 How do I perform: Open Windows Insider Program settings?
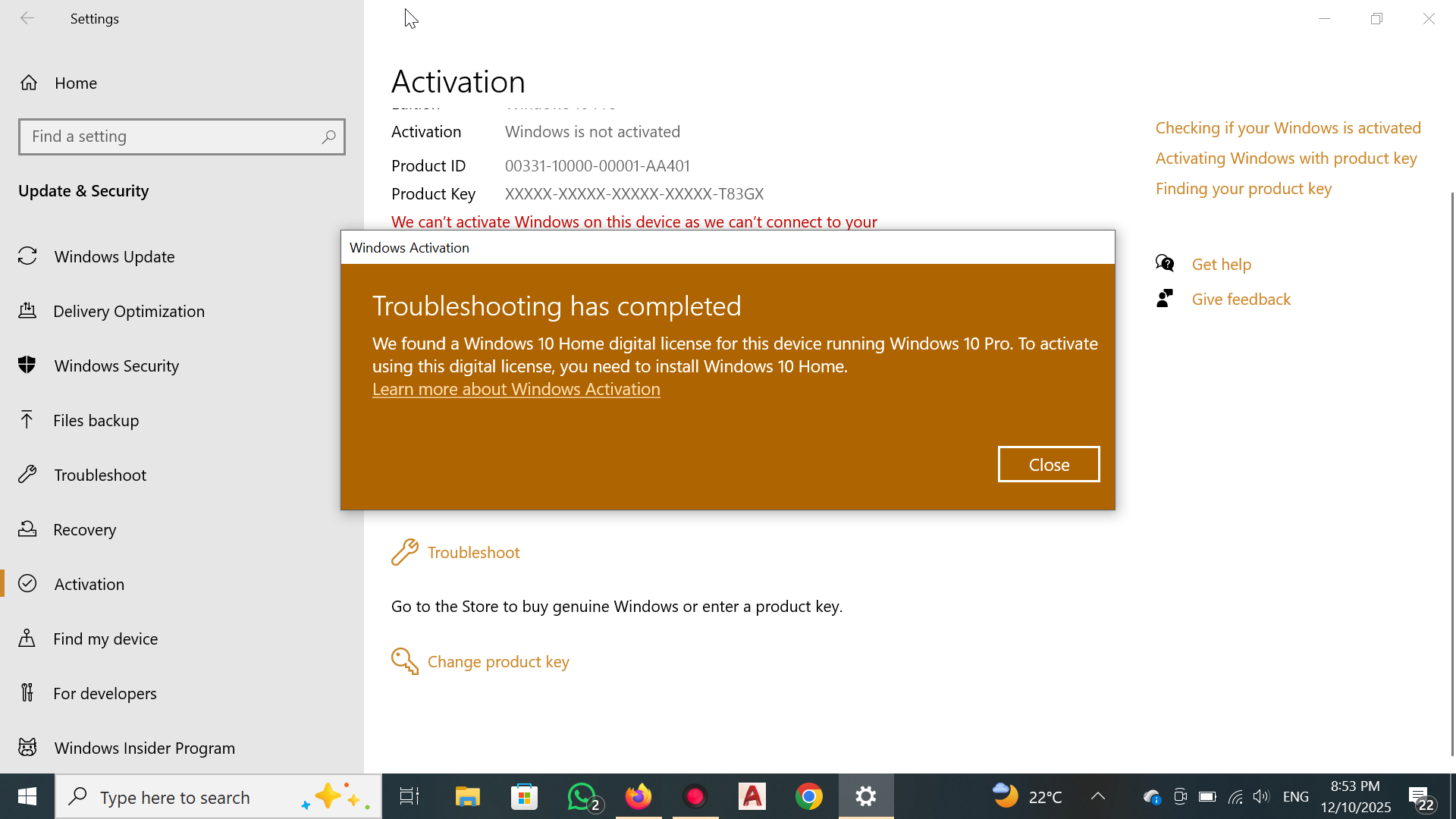144,748
